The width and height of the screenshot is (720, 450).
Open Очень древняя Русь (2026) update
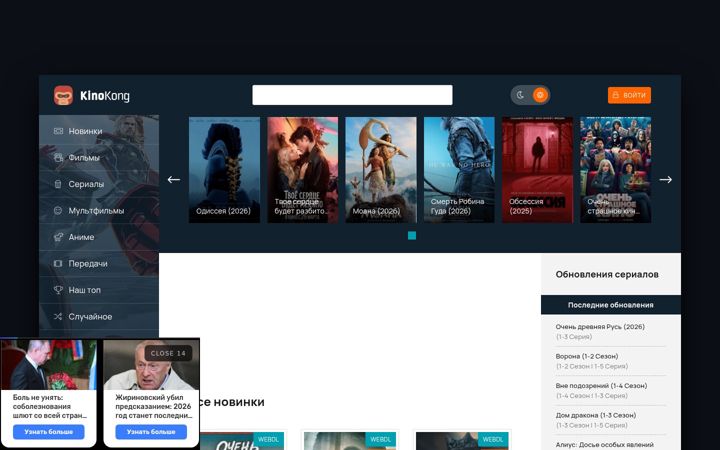click(600, 327)
